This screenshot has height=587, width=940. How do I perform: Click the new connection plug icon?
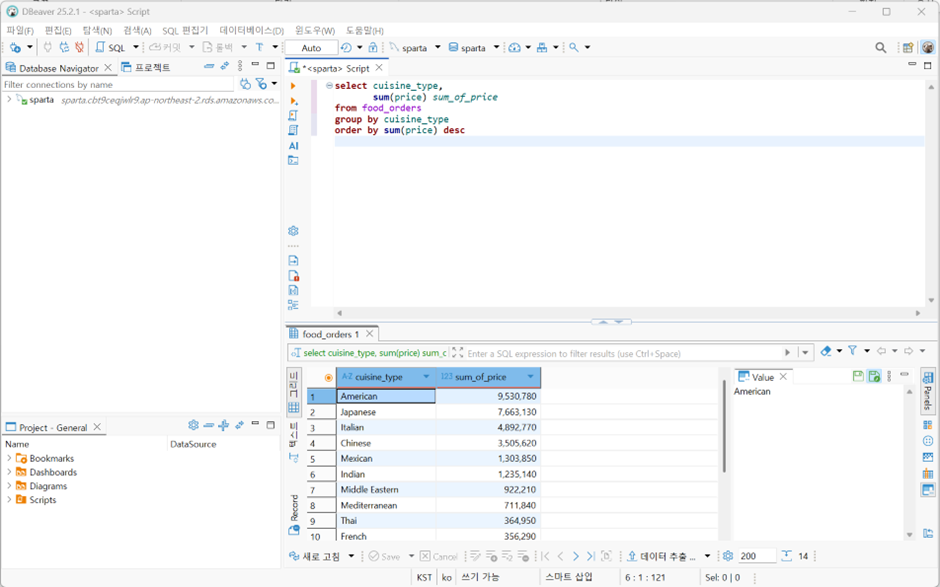tap(16, 47)
